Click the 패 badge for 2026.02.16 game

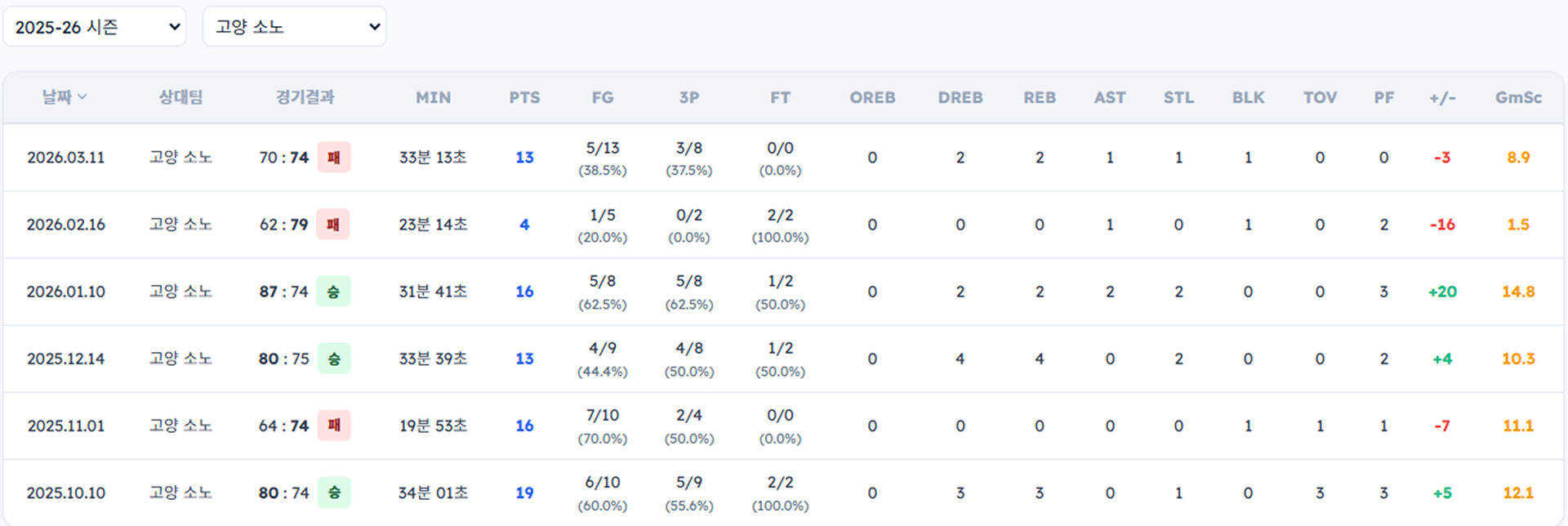coord(333,225)
